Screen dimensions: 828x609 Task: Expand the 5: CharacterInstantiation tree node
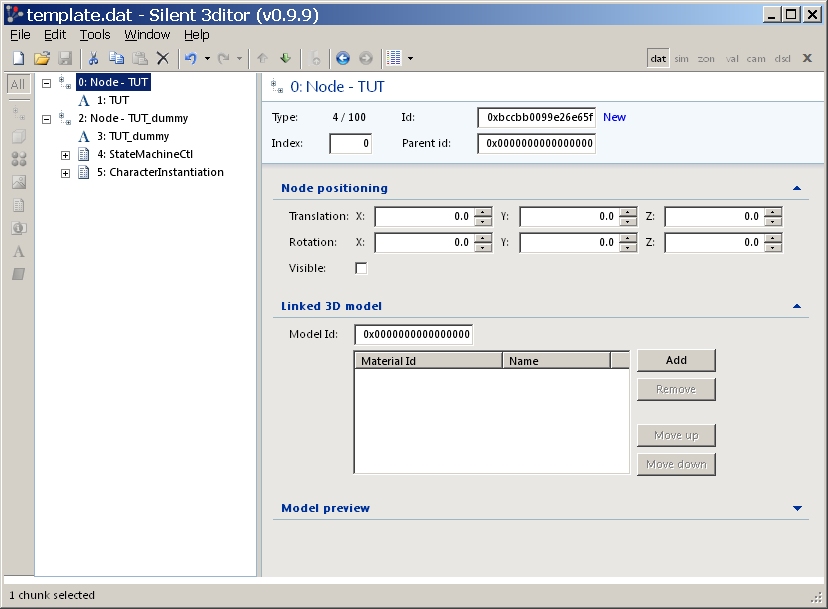(65, 173)
